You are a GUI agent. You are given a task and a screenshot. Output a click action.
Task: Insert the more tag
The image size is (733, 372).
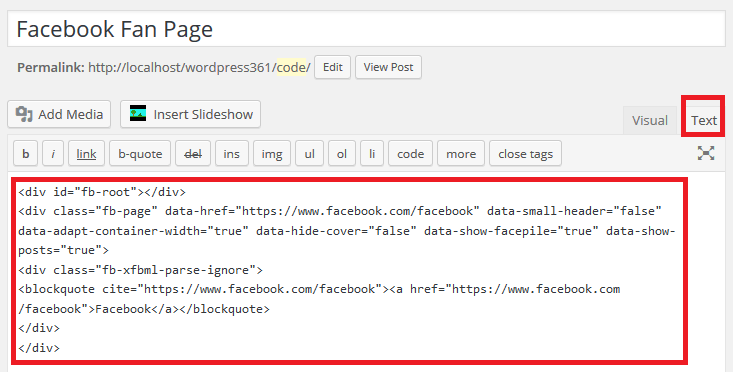click(461, 154)
